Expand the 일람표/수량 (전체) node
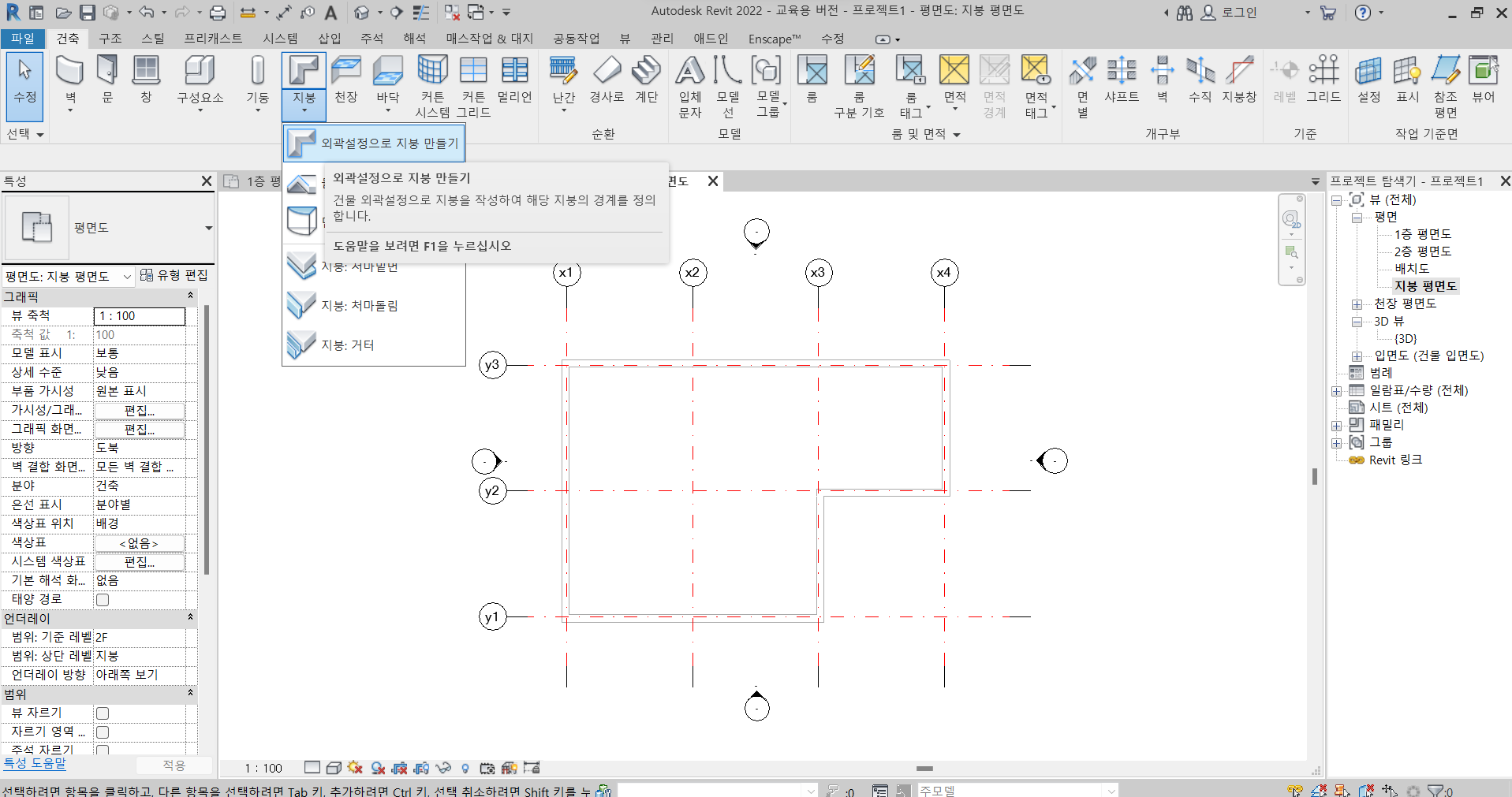 coord(1337,391)
